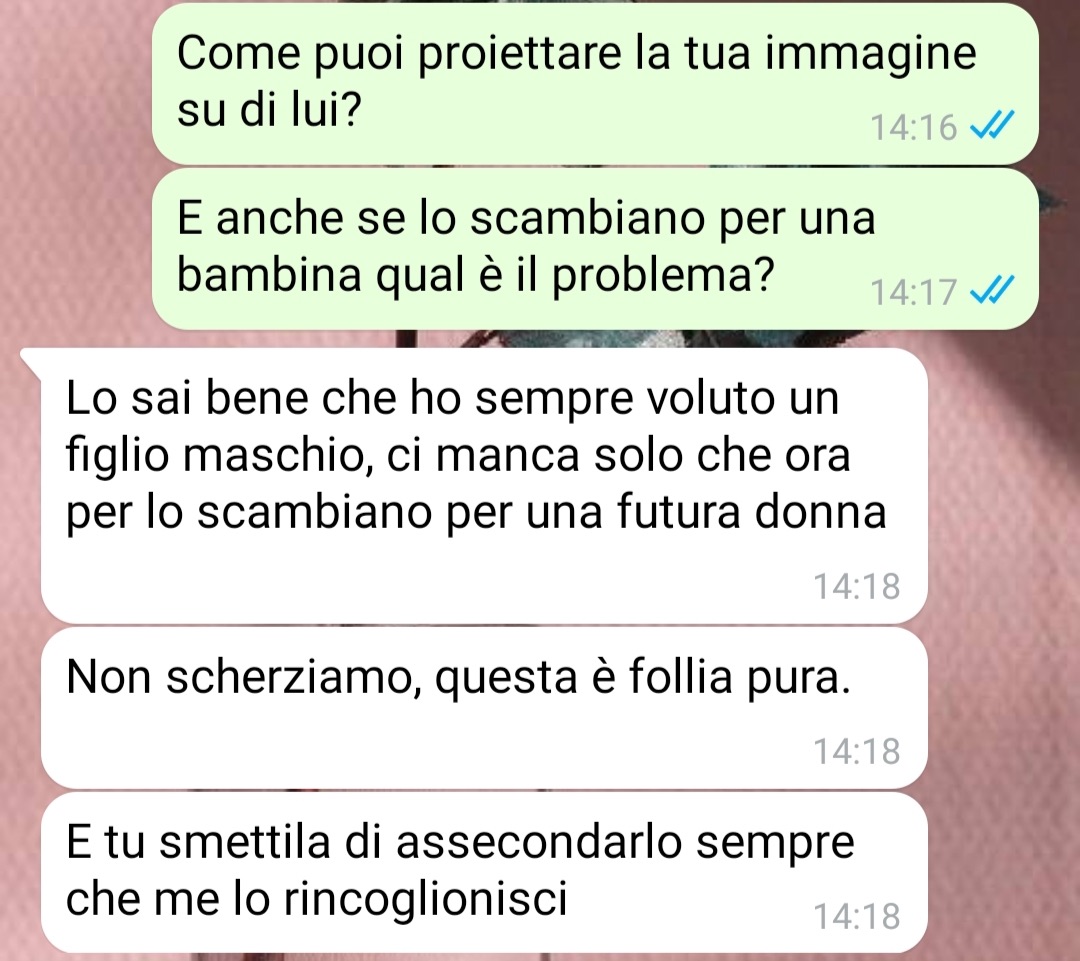
Task: Tap 14:18 timestamp beside 'rincoglionisci' message
Action: [x=857, y=916]
